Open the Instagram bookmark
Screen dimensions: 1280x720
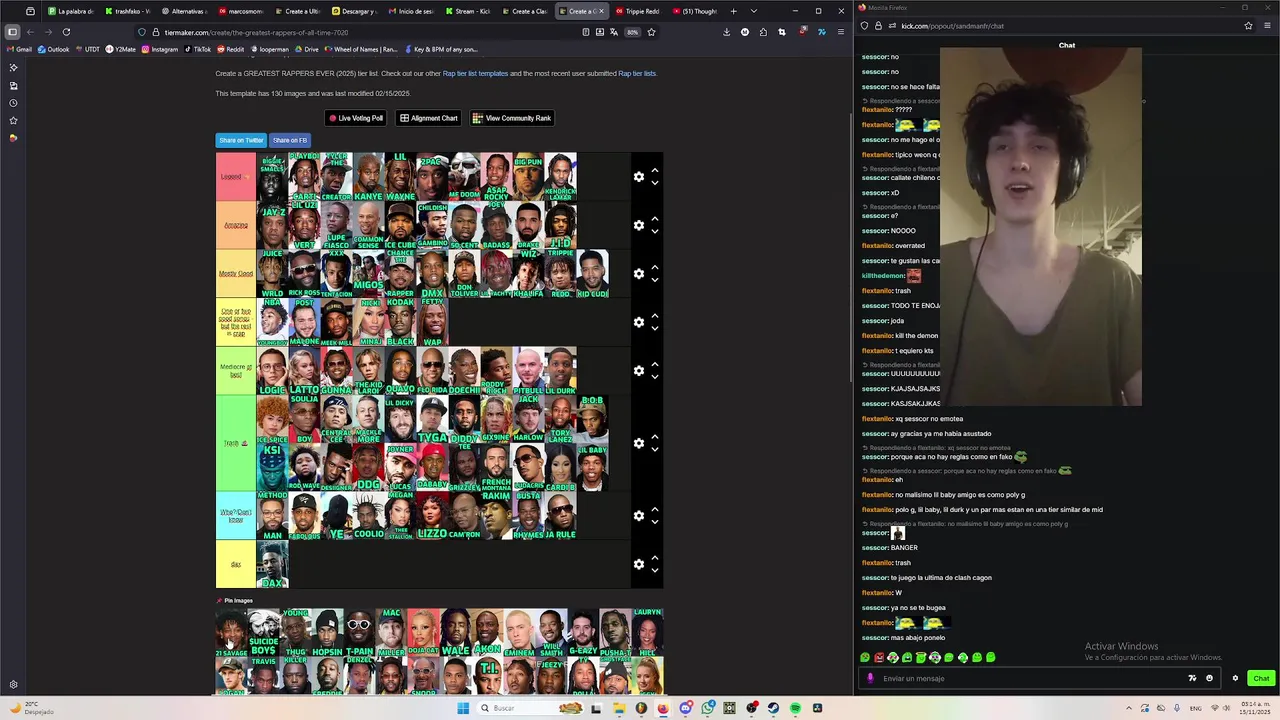[160, 49]
